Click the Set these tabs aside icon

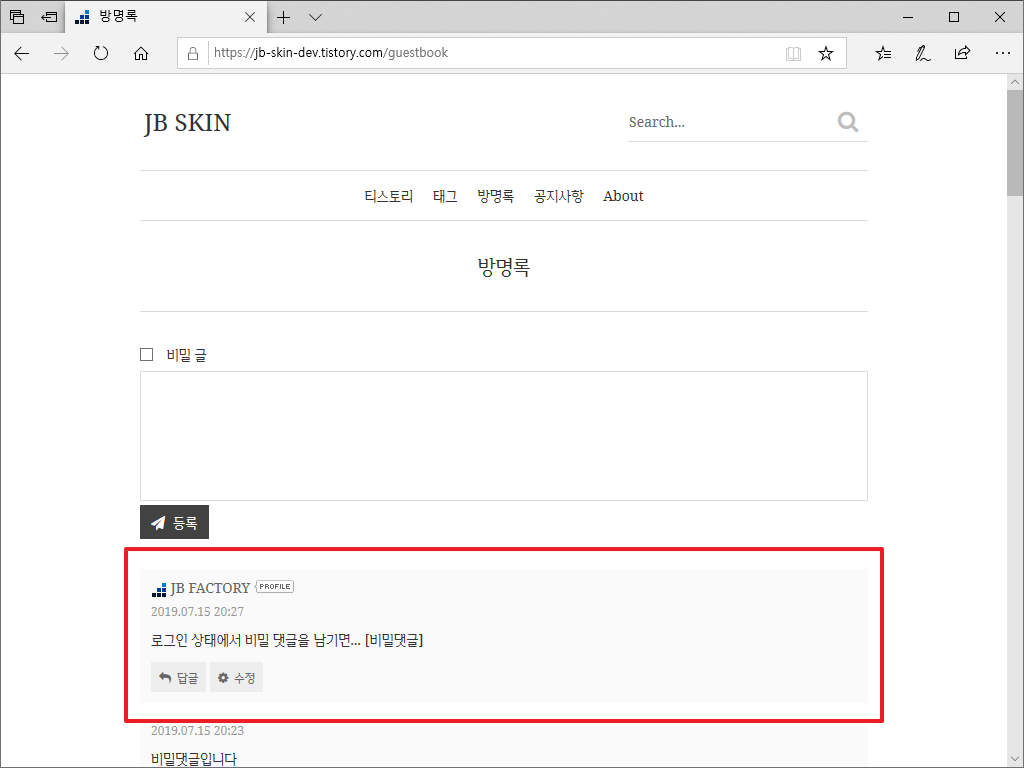coord(49,17)
